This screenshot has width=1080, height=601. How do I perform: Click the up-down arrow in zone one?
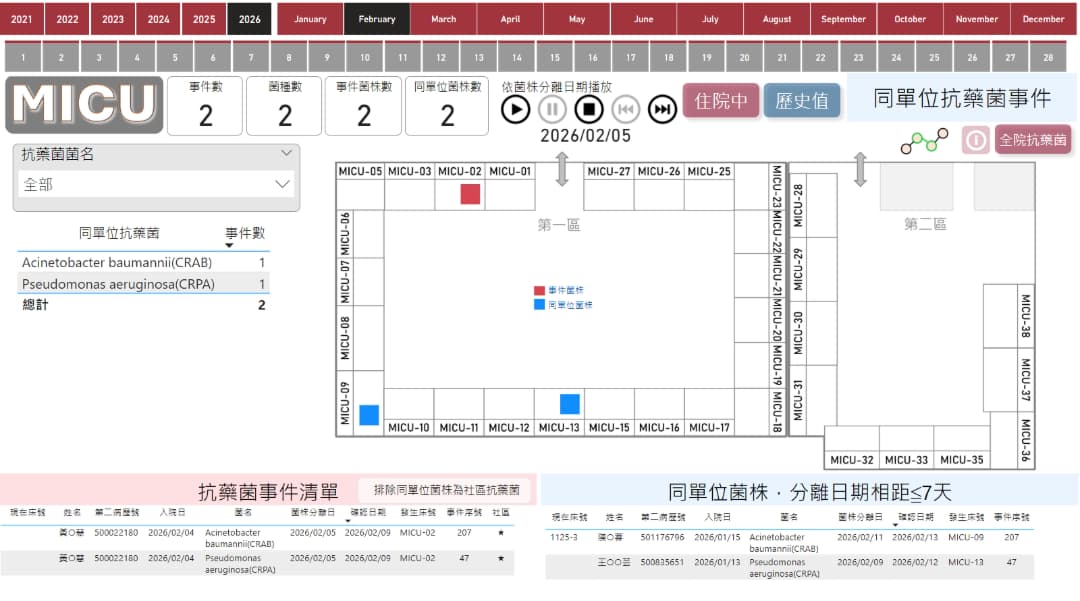tap(562, 169)
